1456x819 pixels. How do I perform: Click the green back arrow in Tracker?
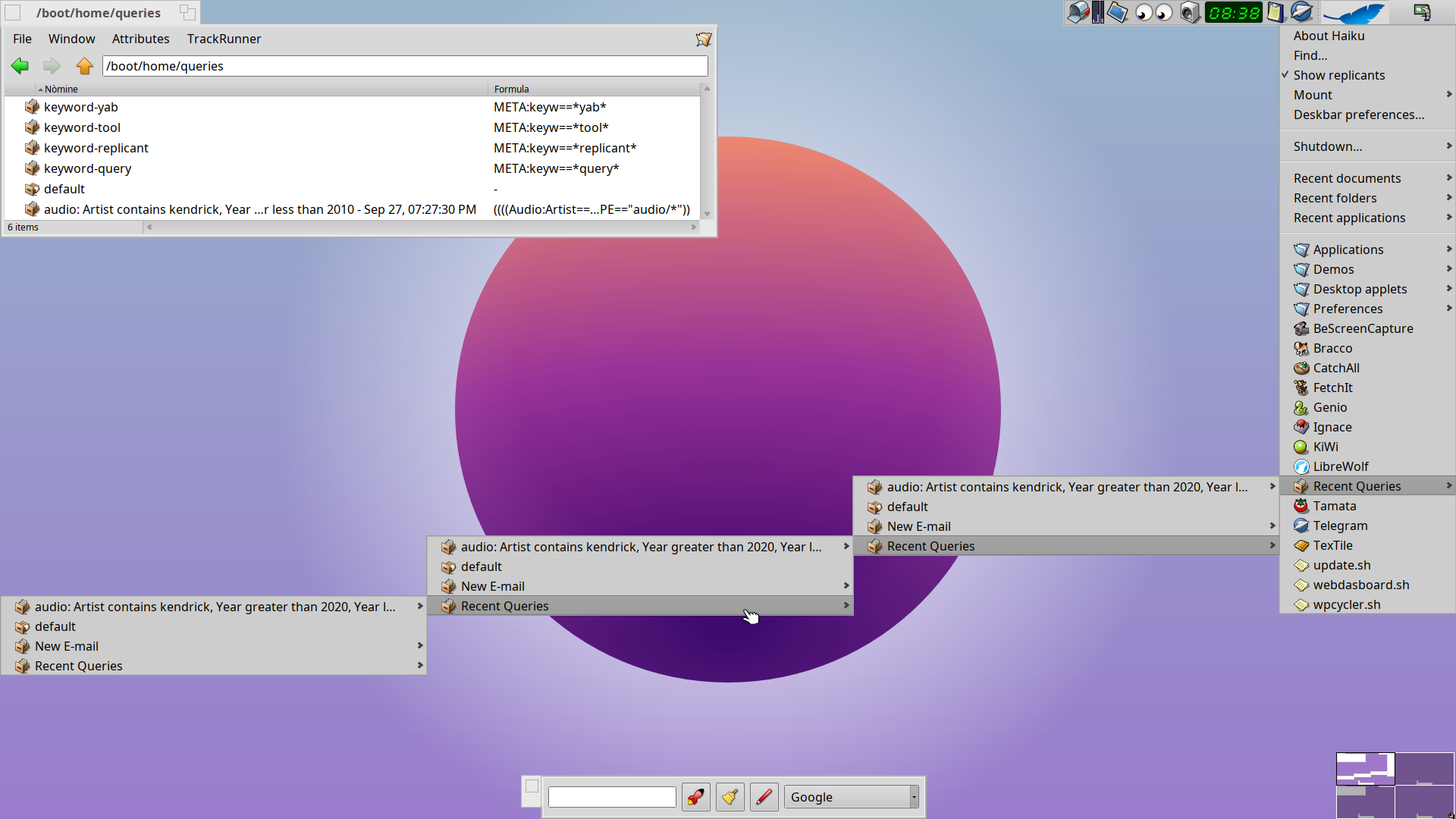pyautogui.click(x=20, y=66)
